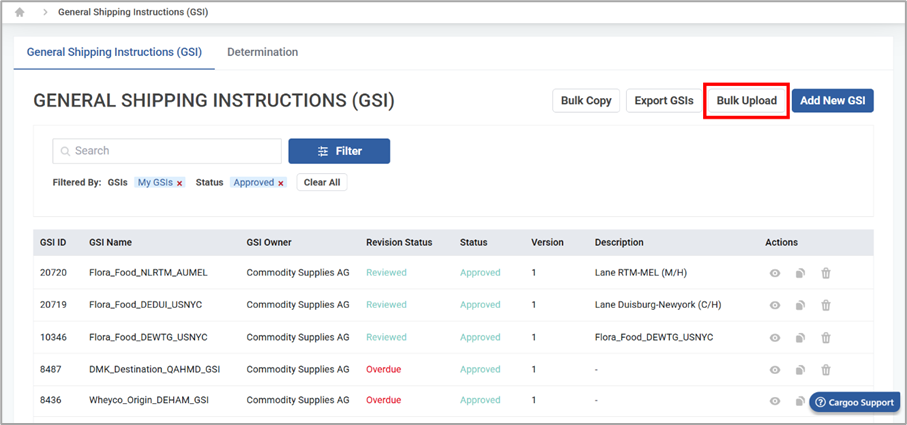Open the General Shipping Instructions (GSI) tab

[x=114, y=52]
